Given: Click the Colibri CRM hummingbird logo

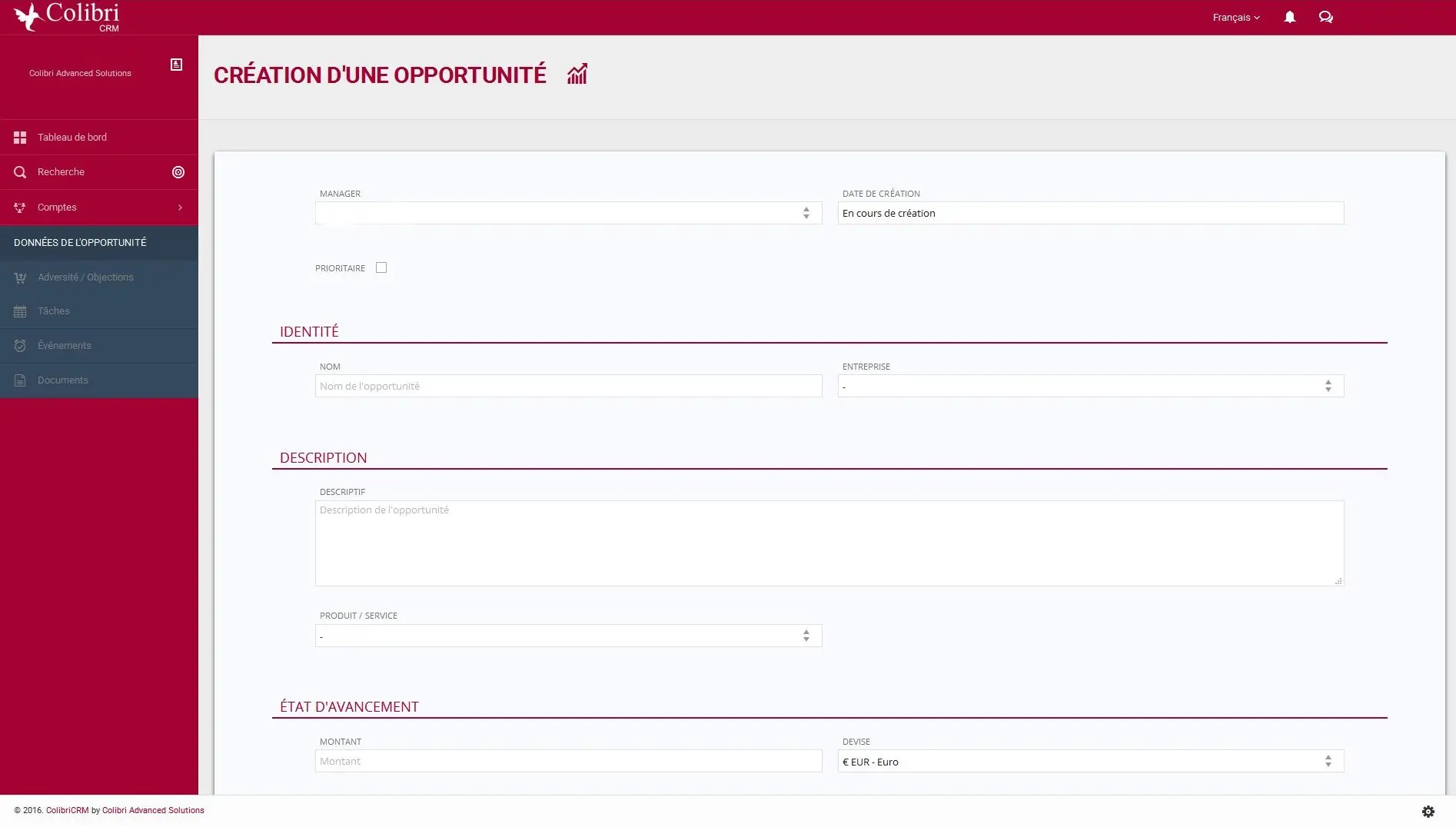Looking at the screenshot, I should pyautogui.click(x=67, y=17).
